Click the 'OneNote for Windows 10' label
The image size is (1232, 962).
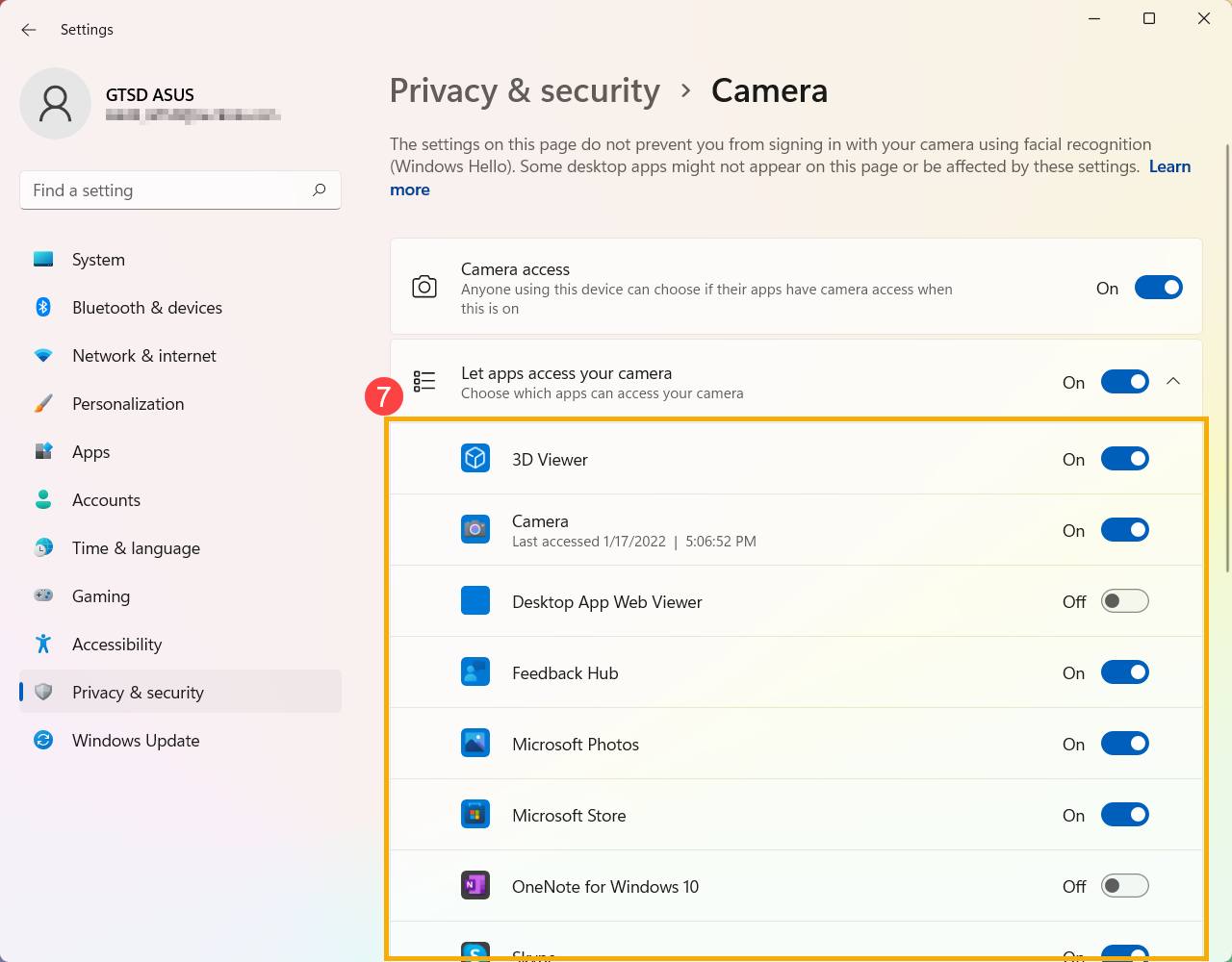[x=605, y=886]
